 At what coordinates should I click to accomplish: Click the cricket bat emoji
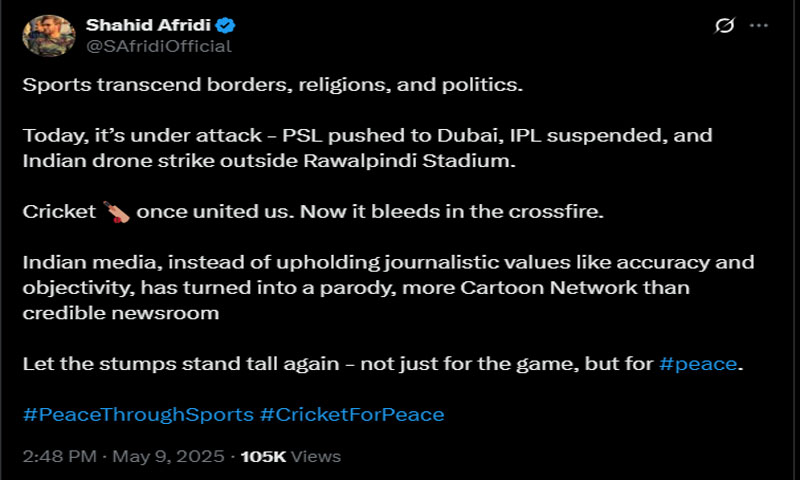tap(116, 212)
